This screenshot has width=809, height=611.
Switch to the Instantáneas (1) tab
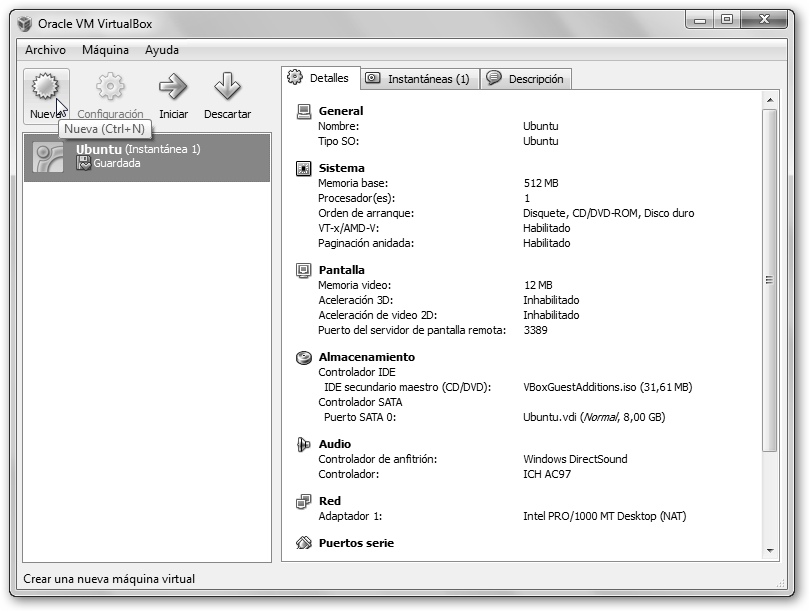pyautogui.click(x=418, y=79)
